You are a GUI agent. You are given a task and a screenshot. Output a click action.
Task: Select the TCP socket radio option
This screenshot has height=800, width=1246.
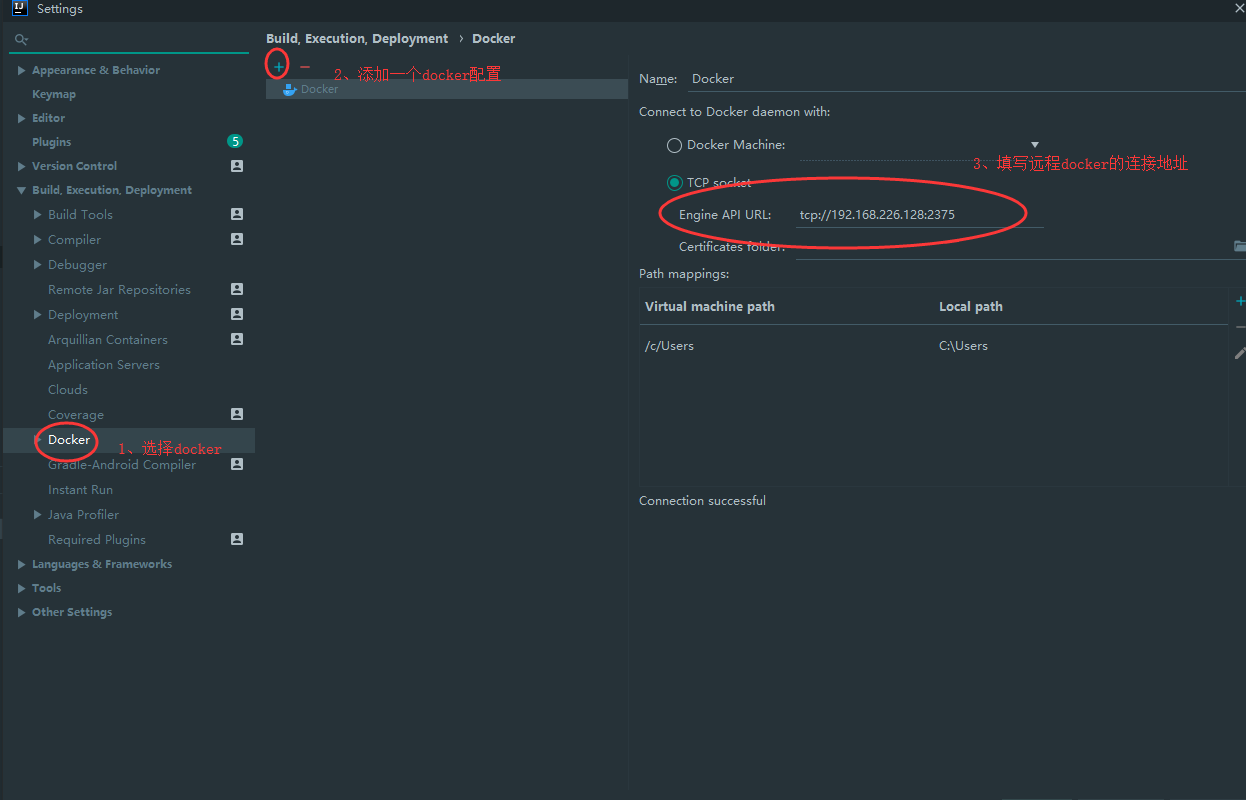pyautogui.click(x=675, y=183)
